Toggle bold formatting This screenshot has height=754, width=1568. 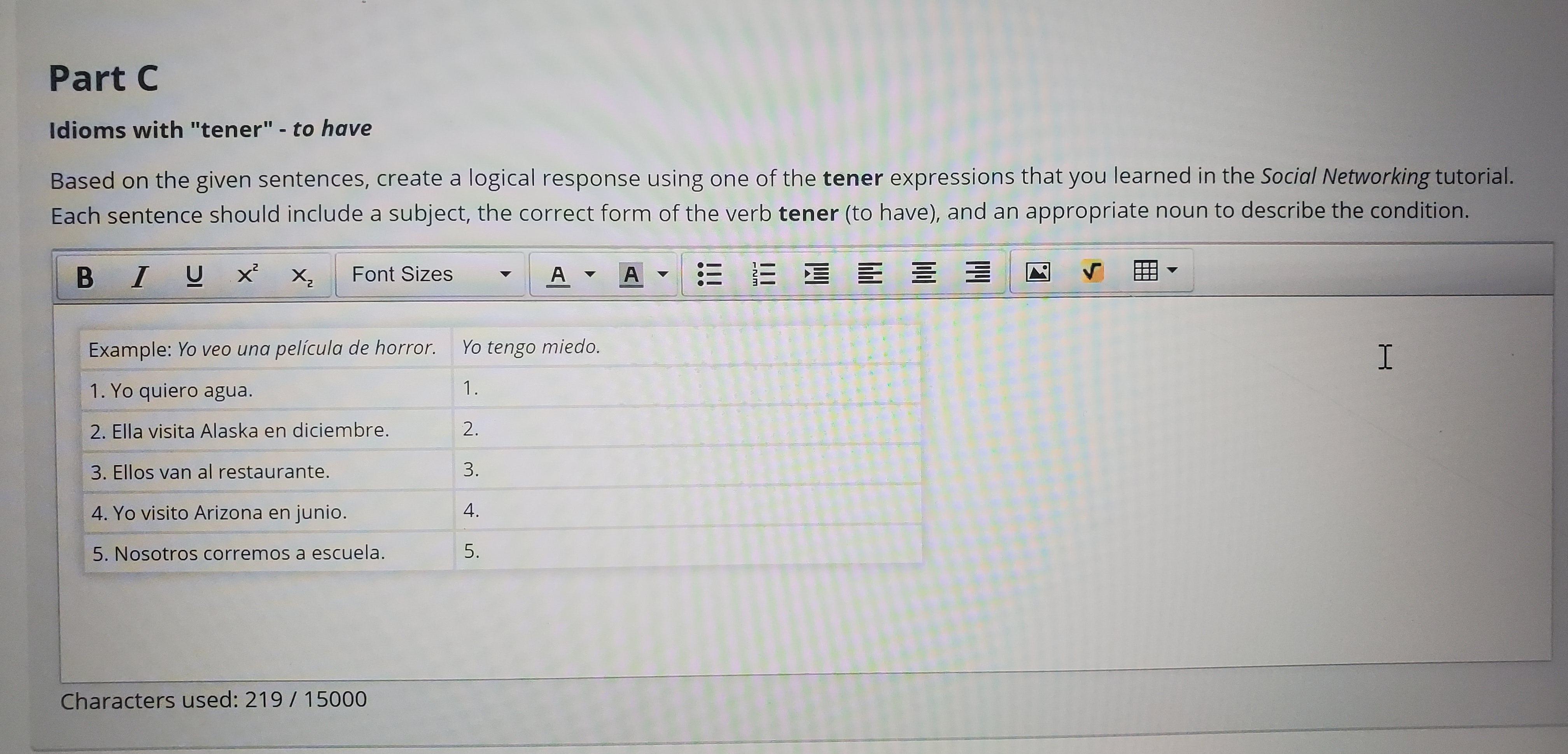click(x=85, y=277)
